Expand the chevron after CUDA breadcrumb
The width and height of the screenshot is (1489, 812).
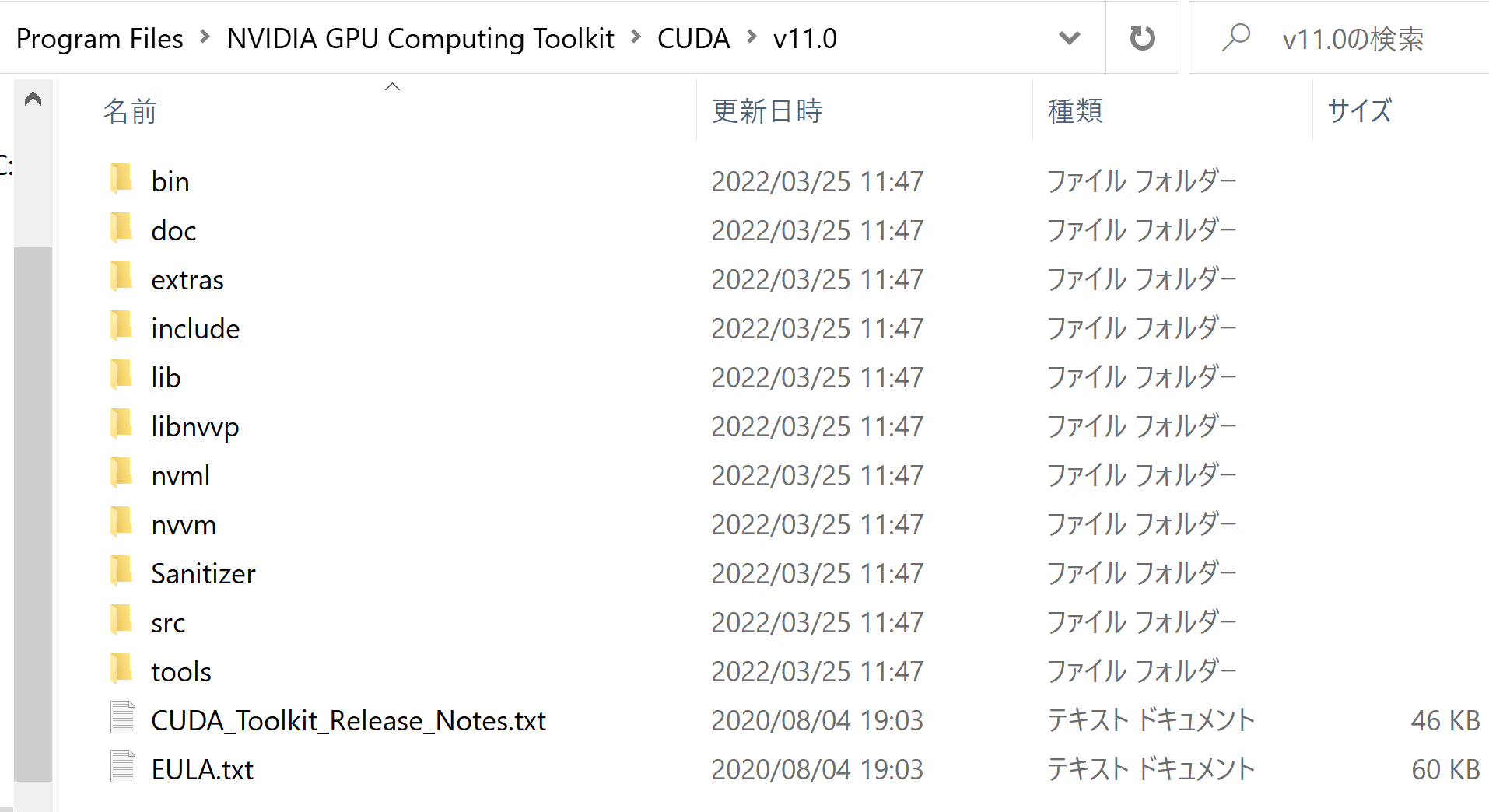click(752, 37)
